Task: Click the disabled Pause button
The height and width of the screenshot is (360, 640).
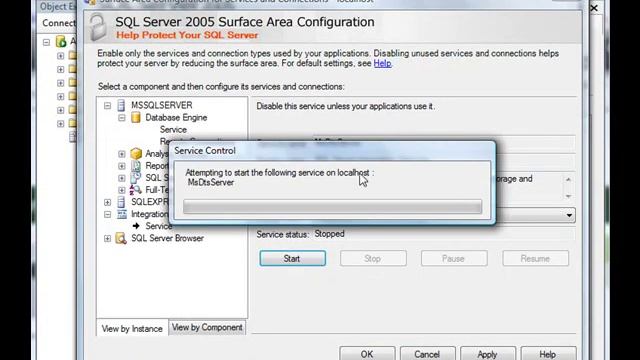Action: tap(454, 258)
